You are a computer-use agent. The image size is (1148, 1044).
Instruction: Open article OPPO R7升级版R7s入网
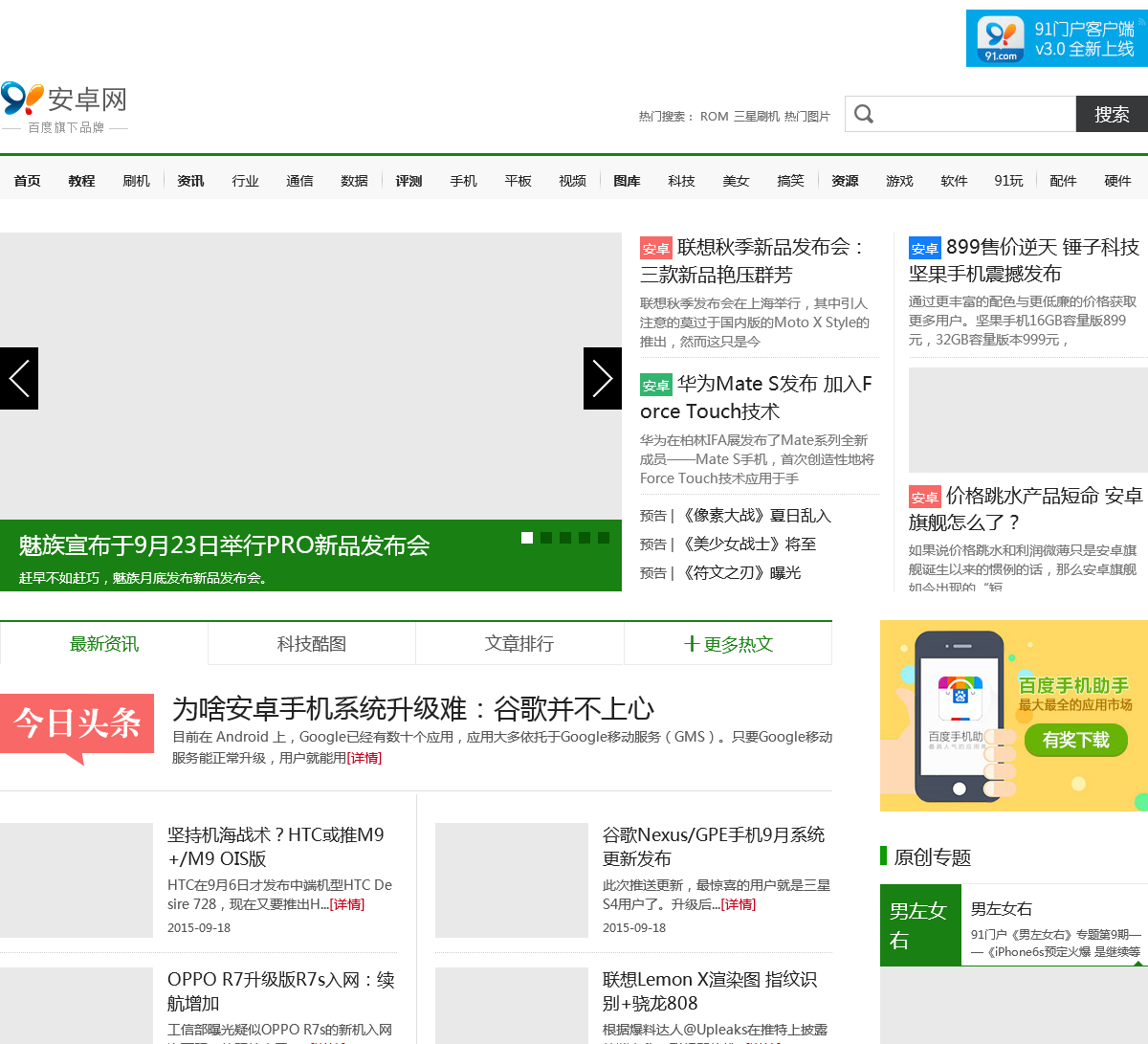[x=281, y=991]
